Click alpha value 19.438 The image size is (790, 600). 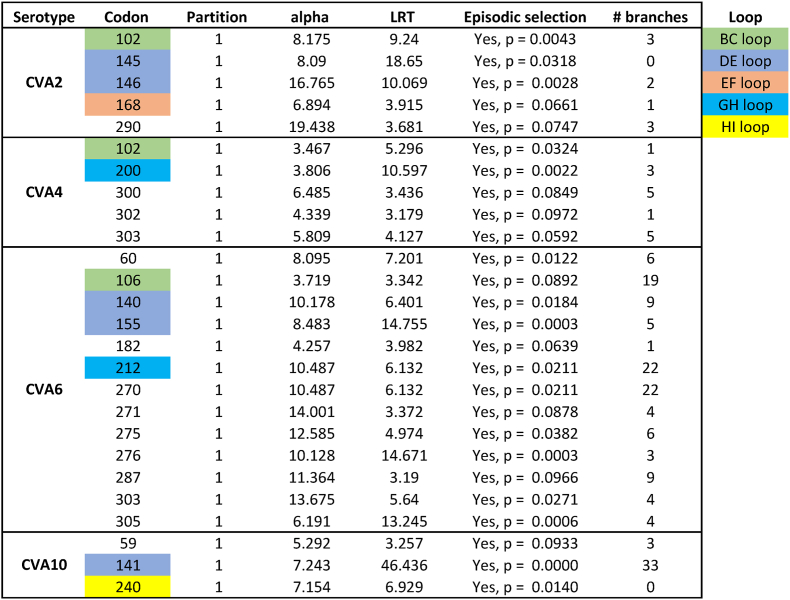[311, 127]
